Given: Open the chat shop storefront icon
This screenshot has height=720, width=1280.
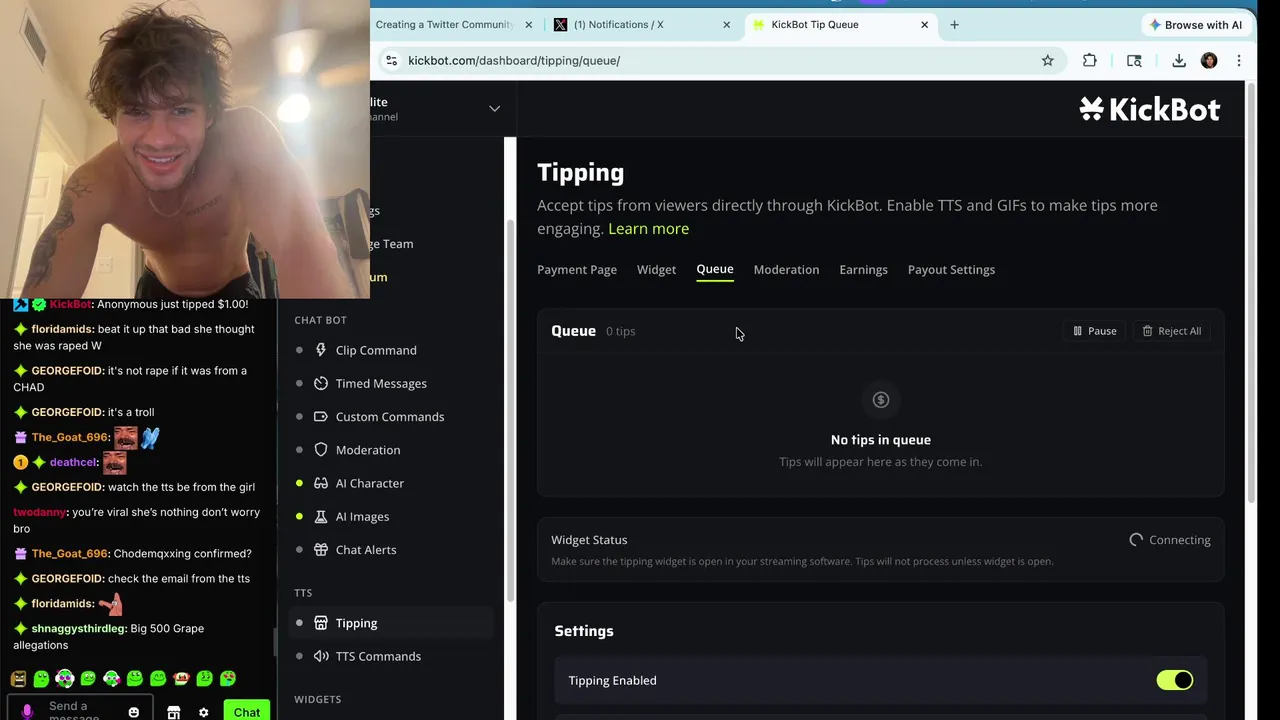Looking at the screenshot, I should point(173,713).
